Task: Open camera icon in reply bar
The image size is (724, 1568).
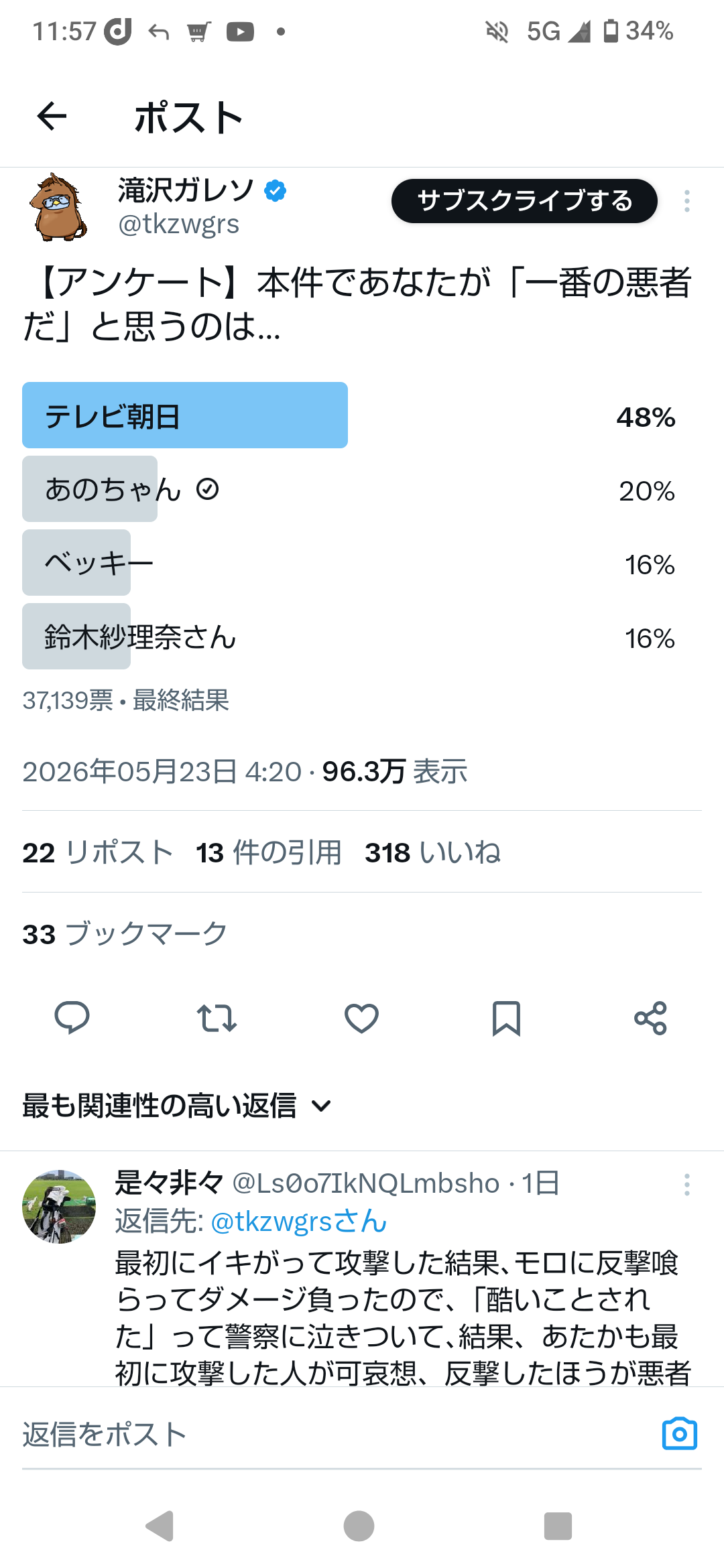Action: tap(680, 1434)
